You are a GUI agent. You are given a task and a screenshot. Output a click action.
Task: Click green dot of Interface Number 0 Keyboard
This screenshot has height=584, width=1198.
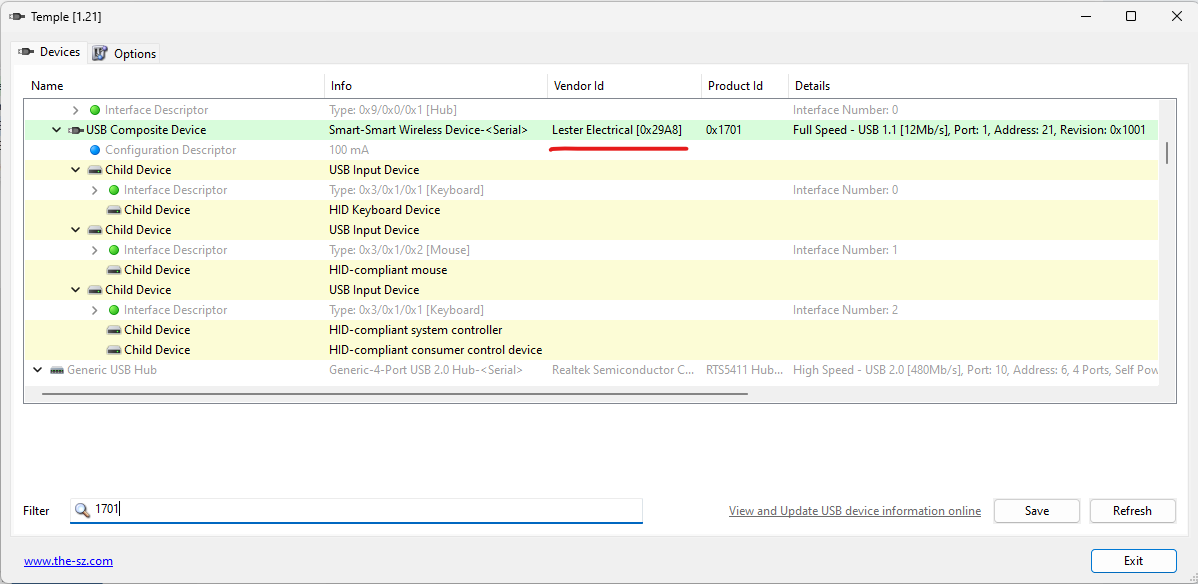point(114,190)
